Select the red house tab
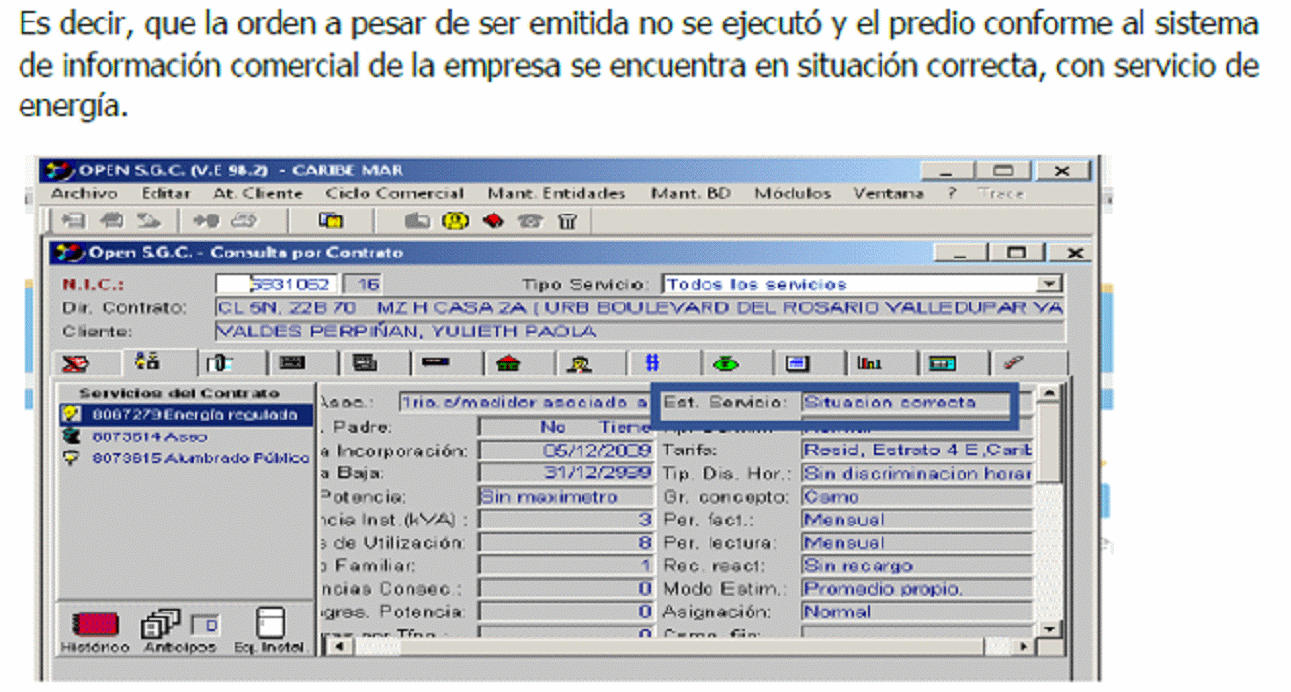Image resolution: width=1291 pixels, height=692 pixels. [508, 364]
